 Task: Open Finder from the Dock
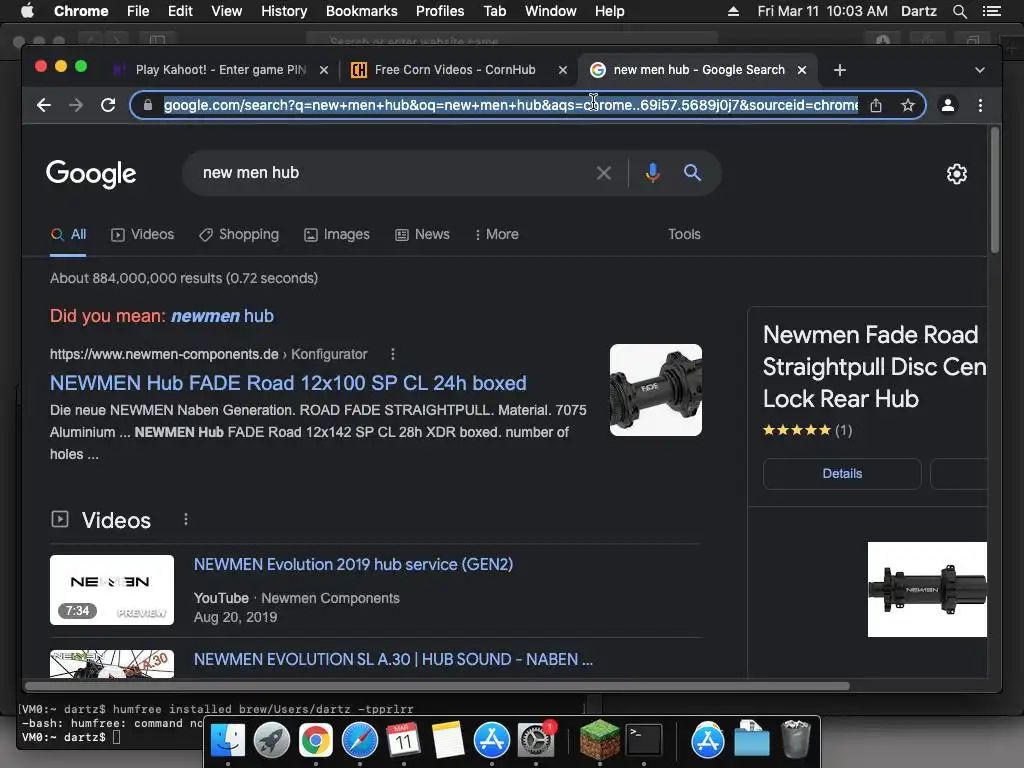pos(227,741)
